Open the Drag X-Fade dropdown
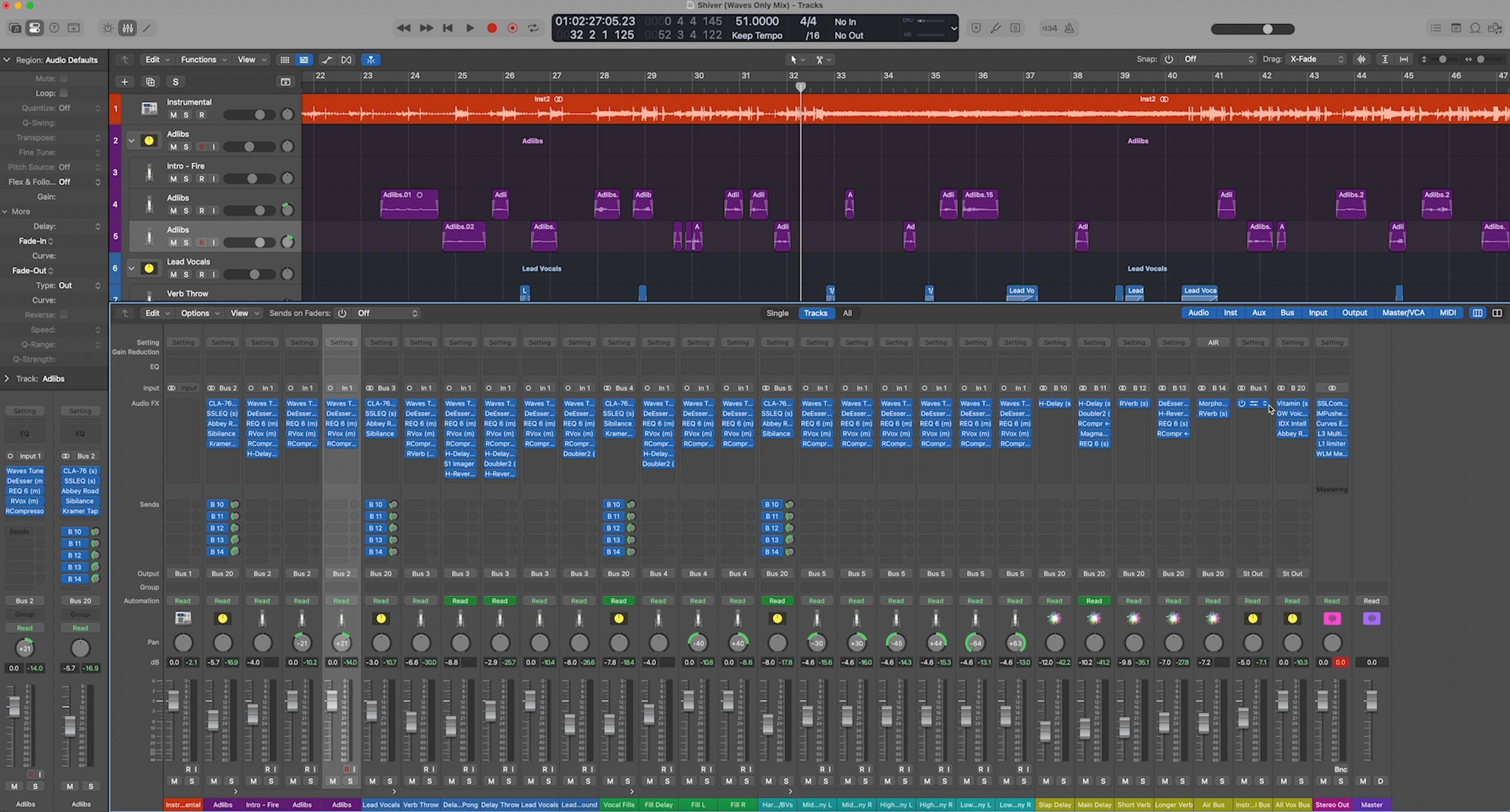The width and height of the screenshot is (1510, 812). point(1316,59)
